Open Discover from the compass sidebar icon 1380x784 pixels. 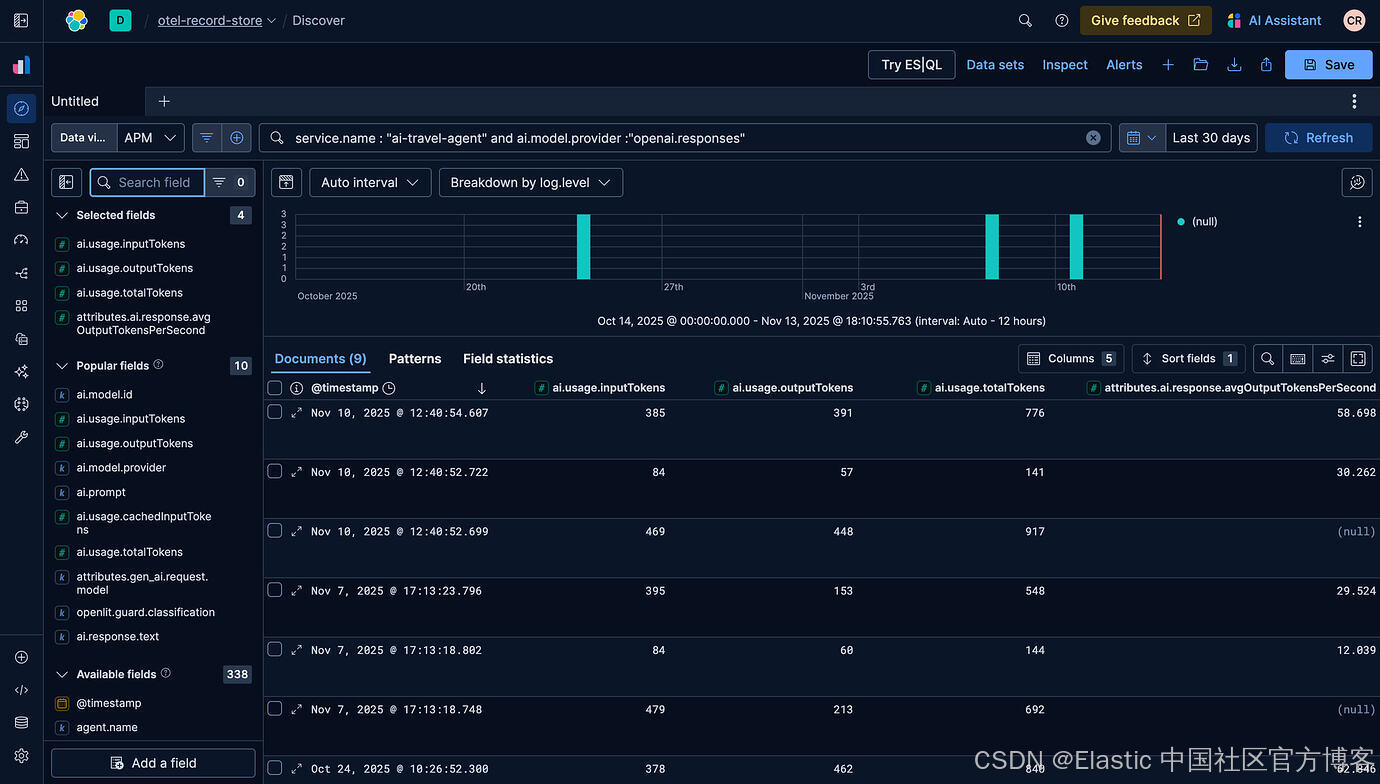[21, 108]
